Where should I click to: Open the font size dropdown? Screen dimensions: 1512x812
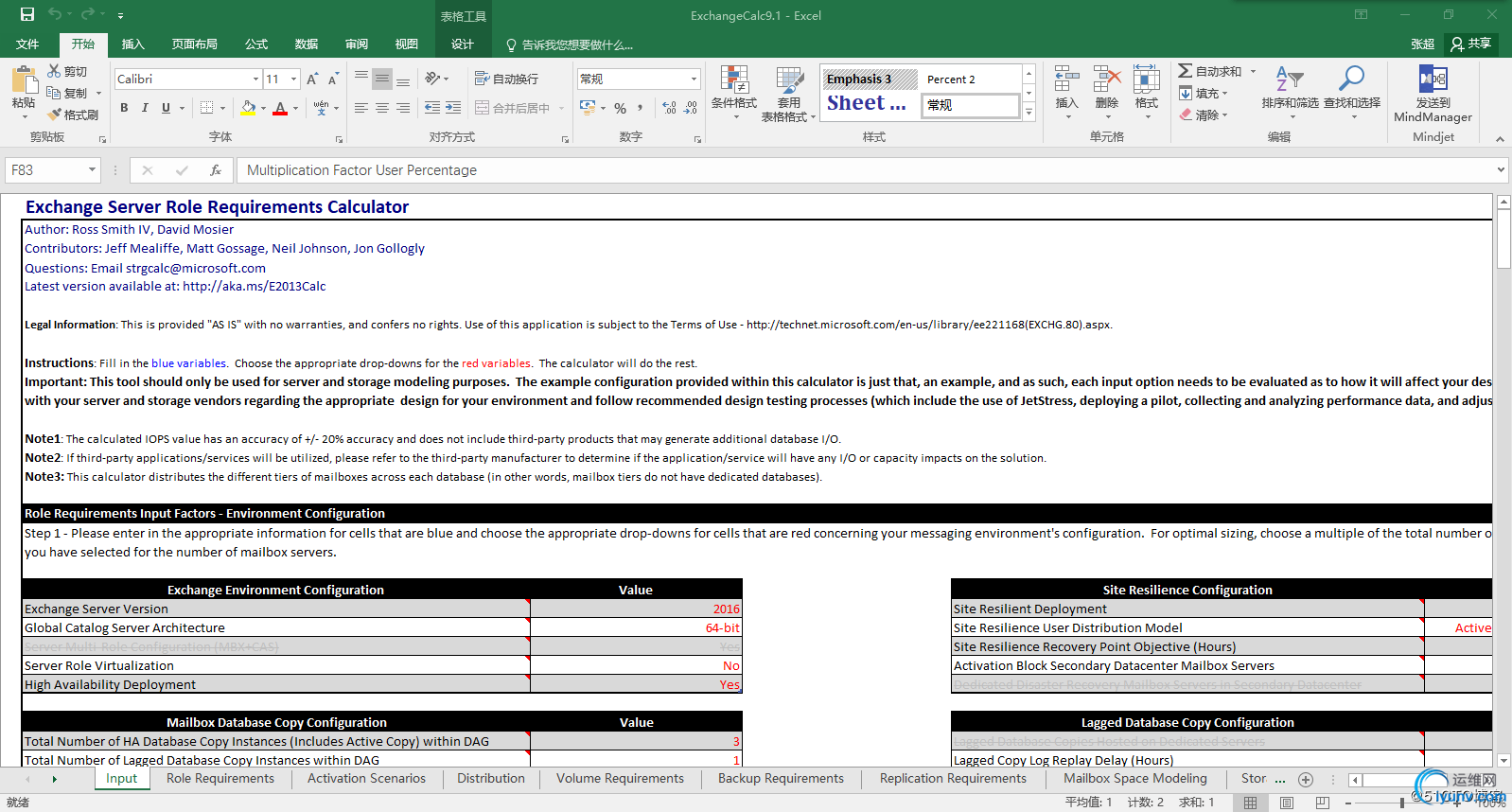[x=294, y=79]
